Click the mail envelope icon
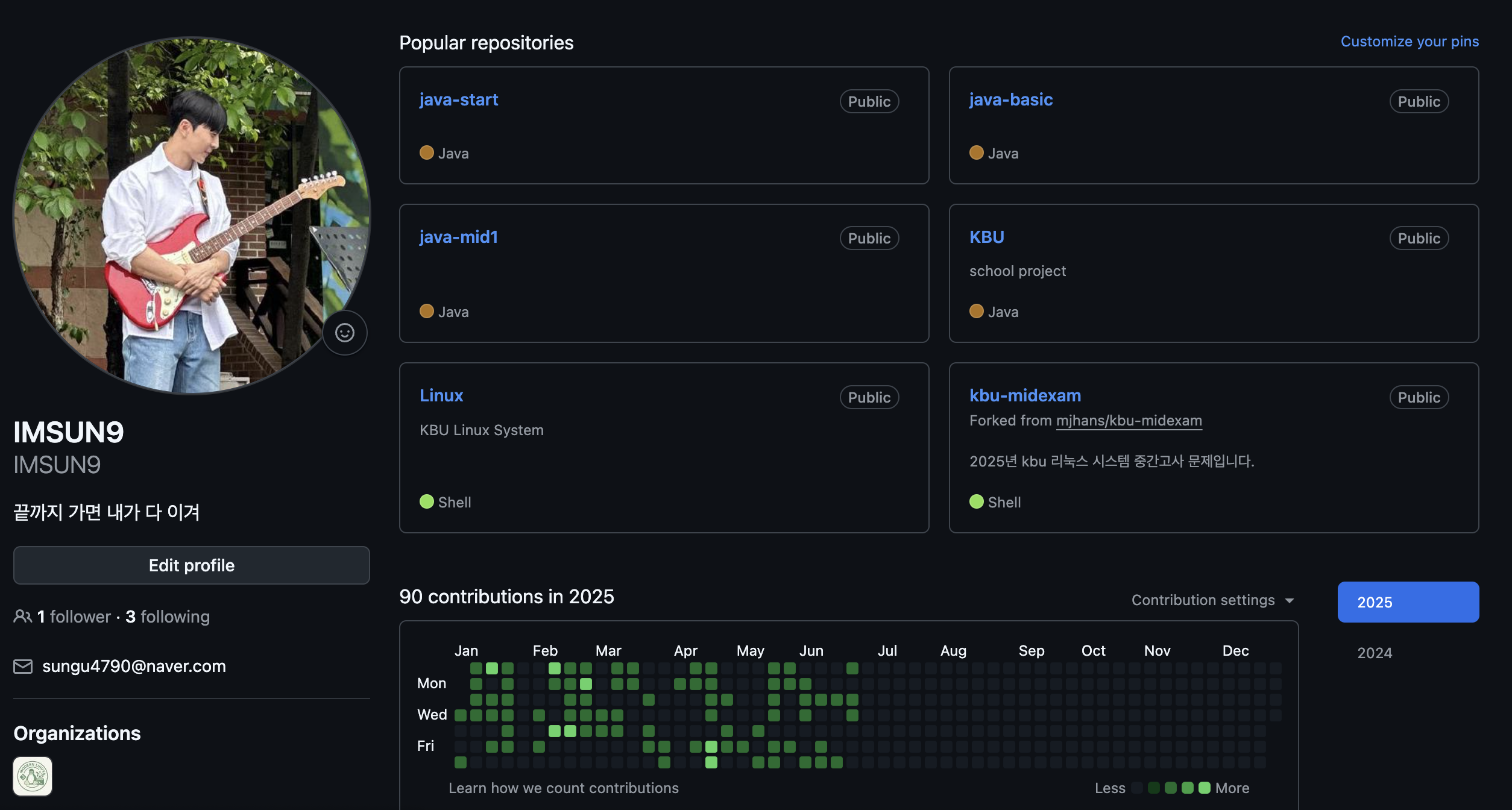Image resolution: width=1512 pixels, height=810 pixels. click(x=23, y=667)
